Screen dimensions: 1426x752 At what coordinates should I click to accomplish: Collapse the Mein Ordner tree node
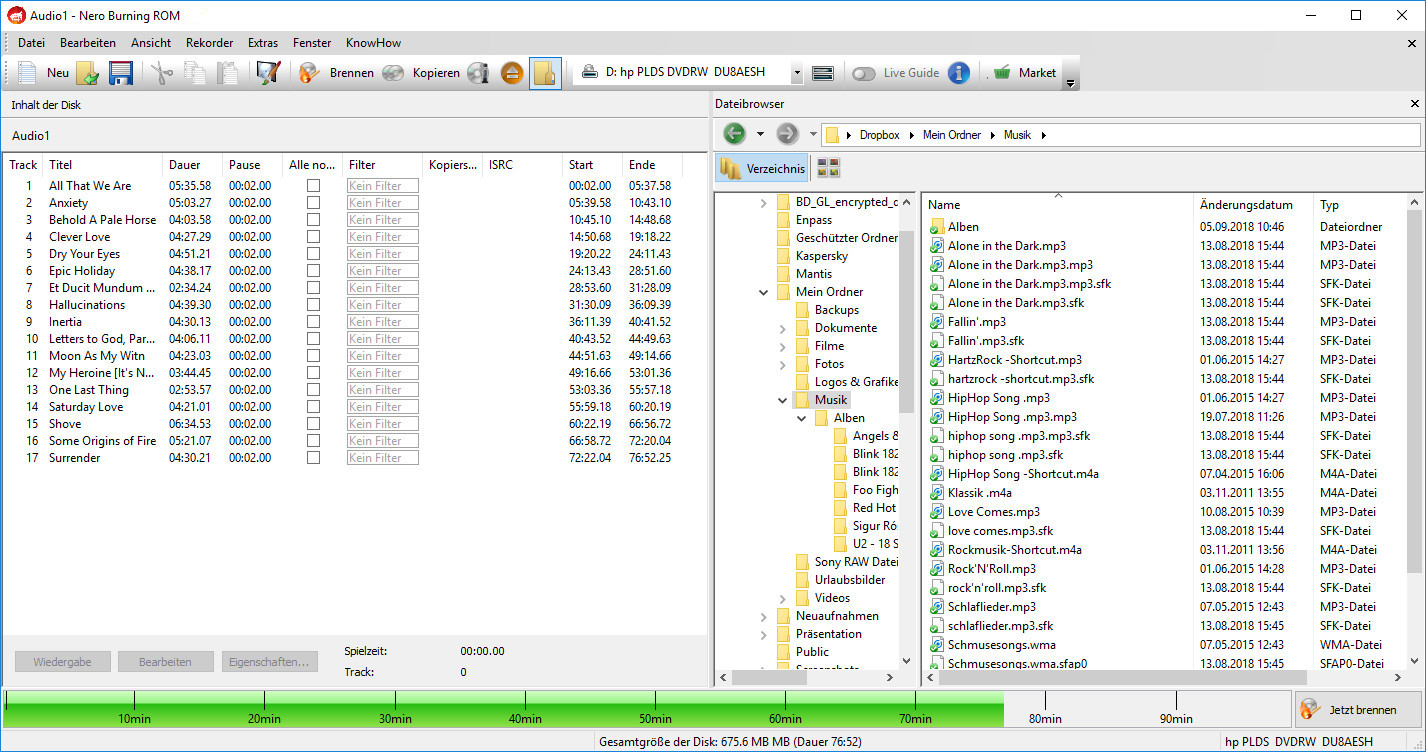(764, 292)
